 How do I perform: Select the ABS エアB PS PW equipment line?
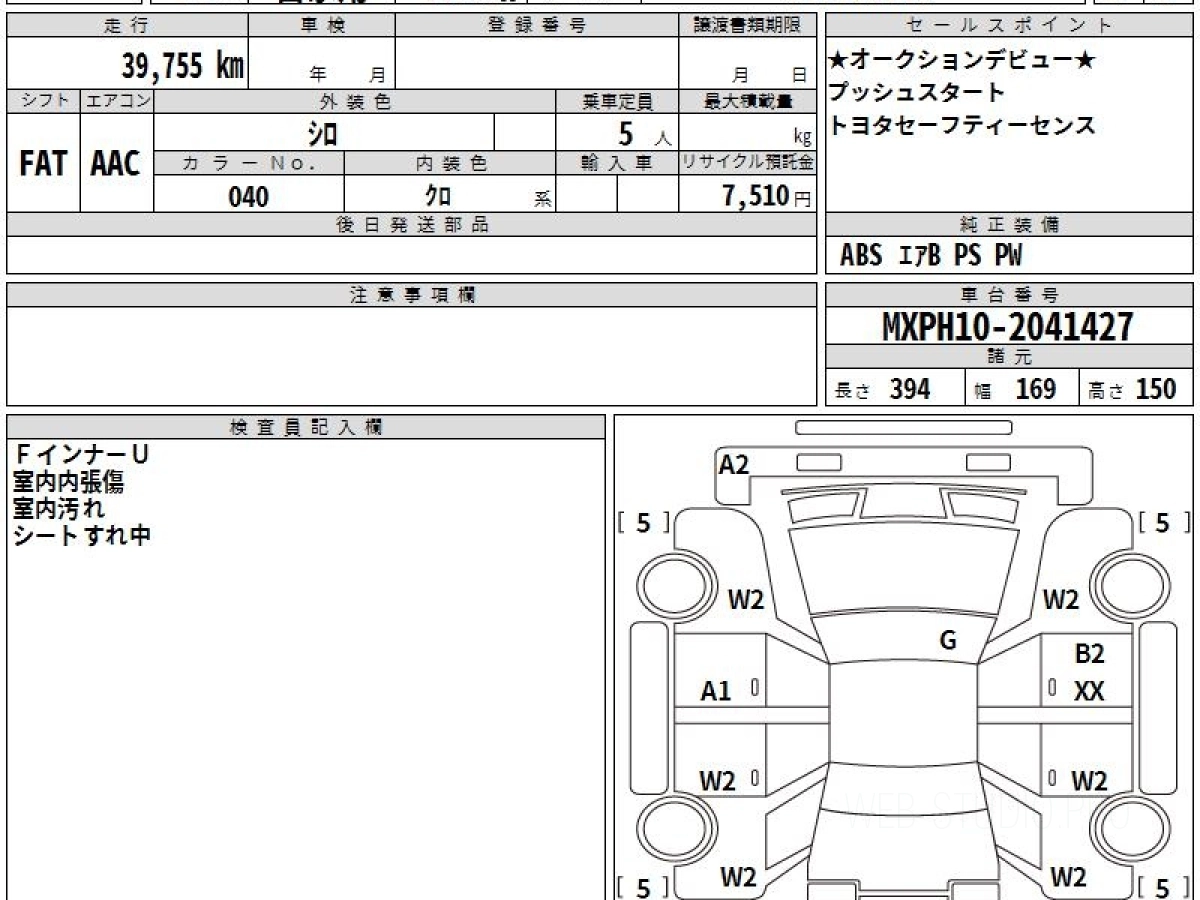click(x=931, y=256)
